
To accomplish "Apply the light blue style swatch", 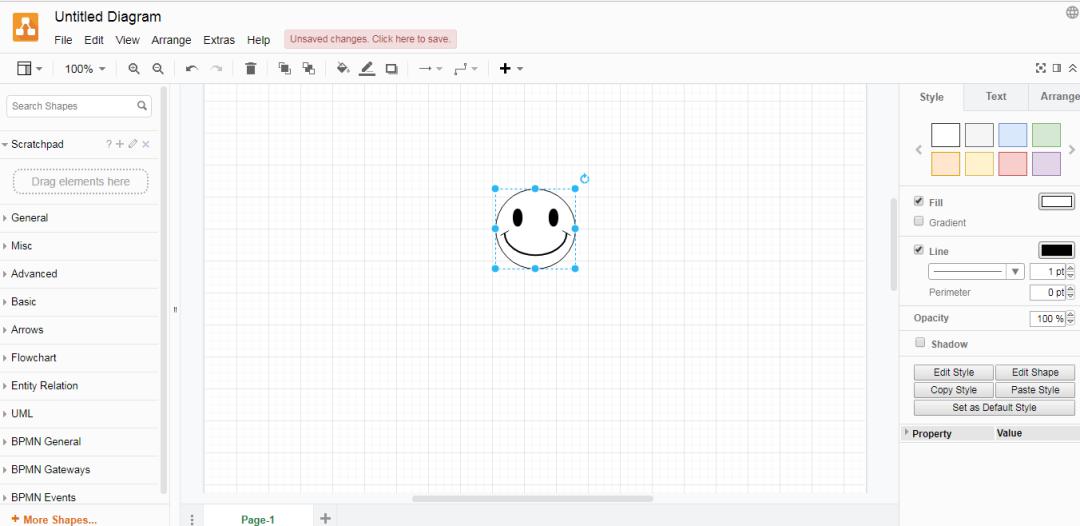I will click(1012, 135).
